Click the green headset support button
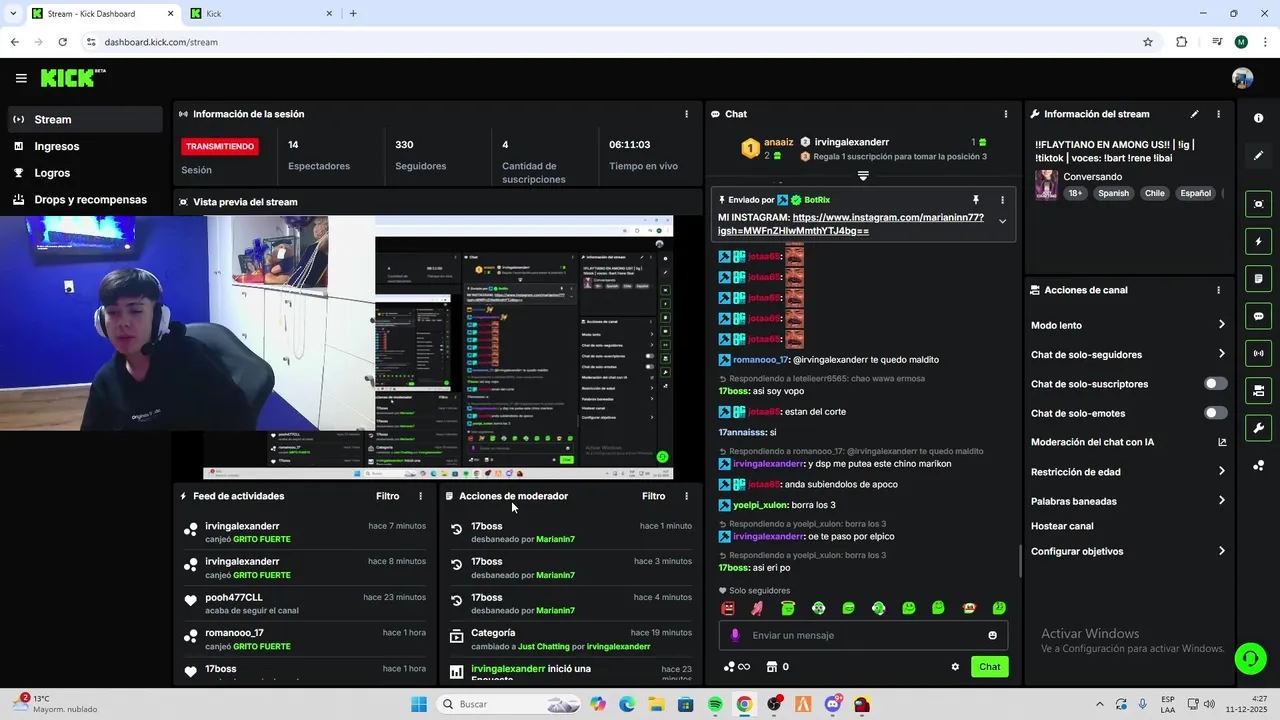This screenshot has height=720, width=1280. tap(1249, 658)
